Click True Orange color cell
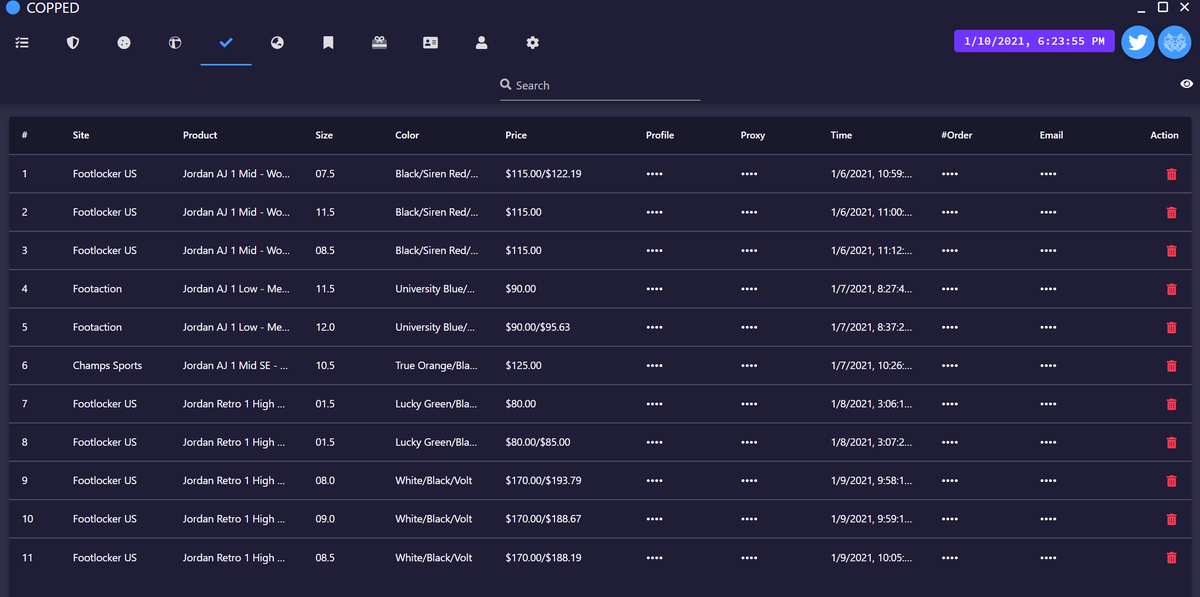This screenshot has width=1200, height=597. point(437,366)
